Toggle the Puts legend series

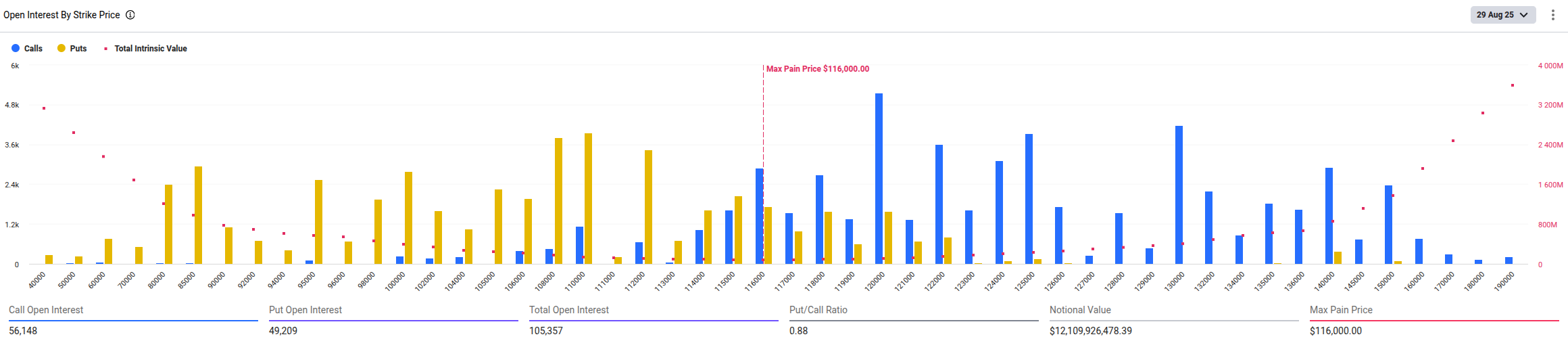tap(72, 49)
